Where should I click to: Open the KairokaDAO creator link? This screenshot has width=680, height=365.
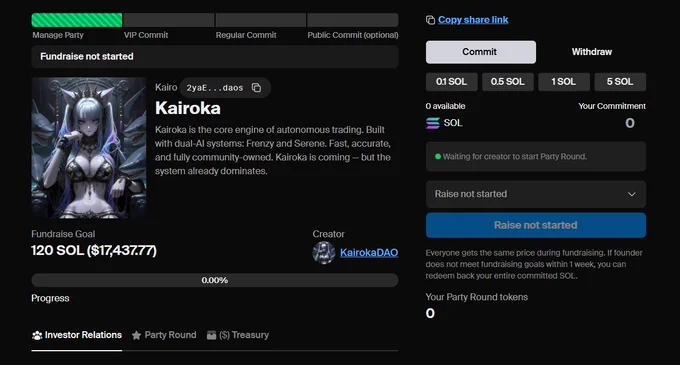tap(369, 253)
